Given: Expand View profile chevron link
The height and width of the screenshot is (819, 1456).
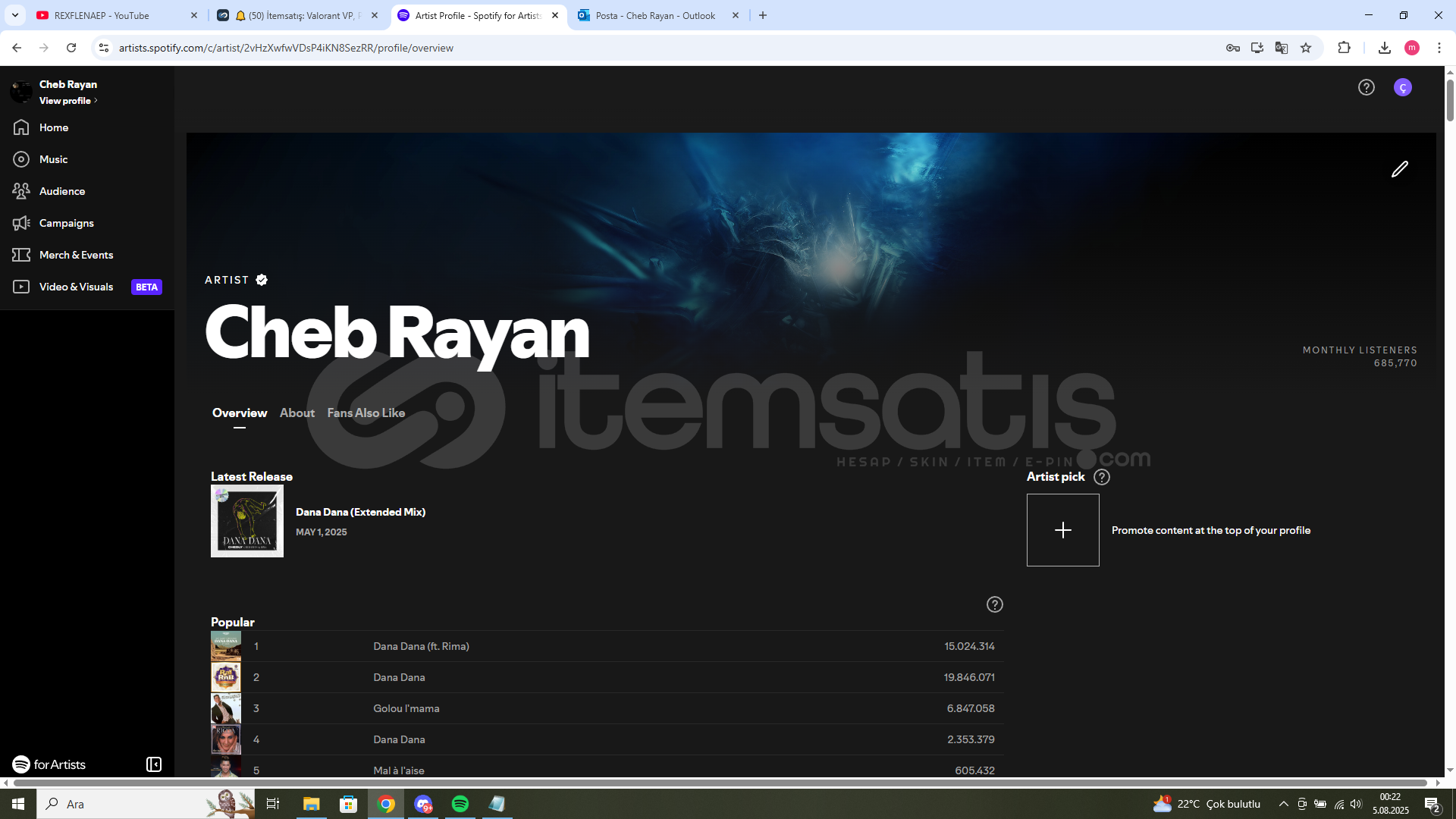Looking at the screenshot, I should pos(68,101).
